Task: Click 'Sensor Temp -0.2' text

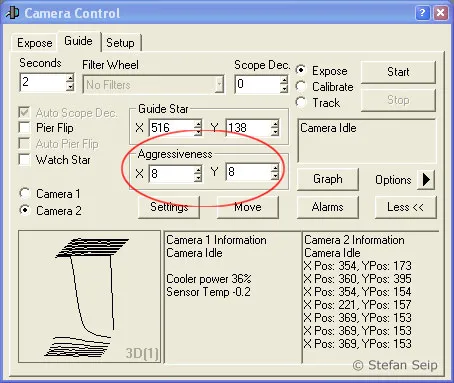Action: (x=208, y=292)
